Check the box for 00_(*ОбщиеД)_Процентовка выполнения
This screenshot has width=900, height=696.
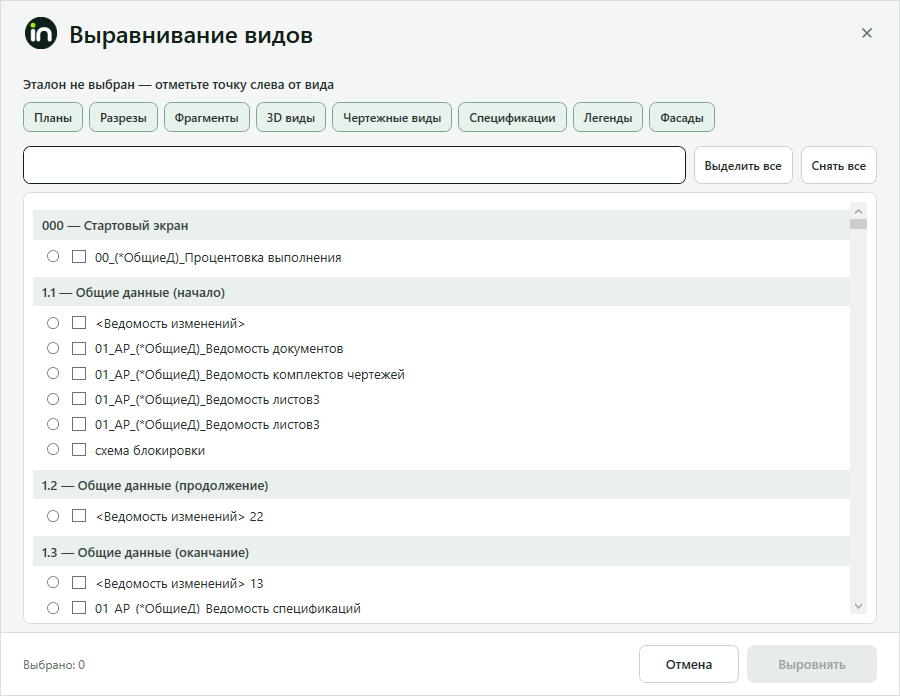click(x=79, y=256)
